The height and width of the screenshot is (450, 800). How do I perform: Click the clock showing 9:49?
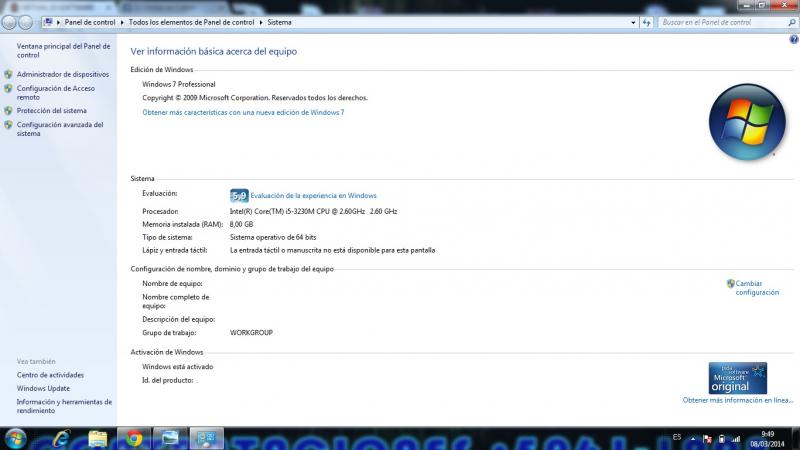767,434
